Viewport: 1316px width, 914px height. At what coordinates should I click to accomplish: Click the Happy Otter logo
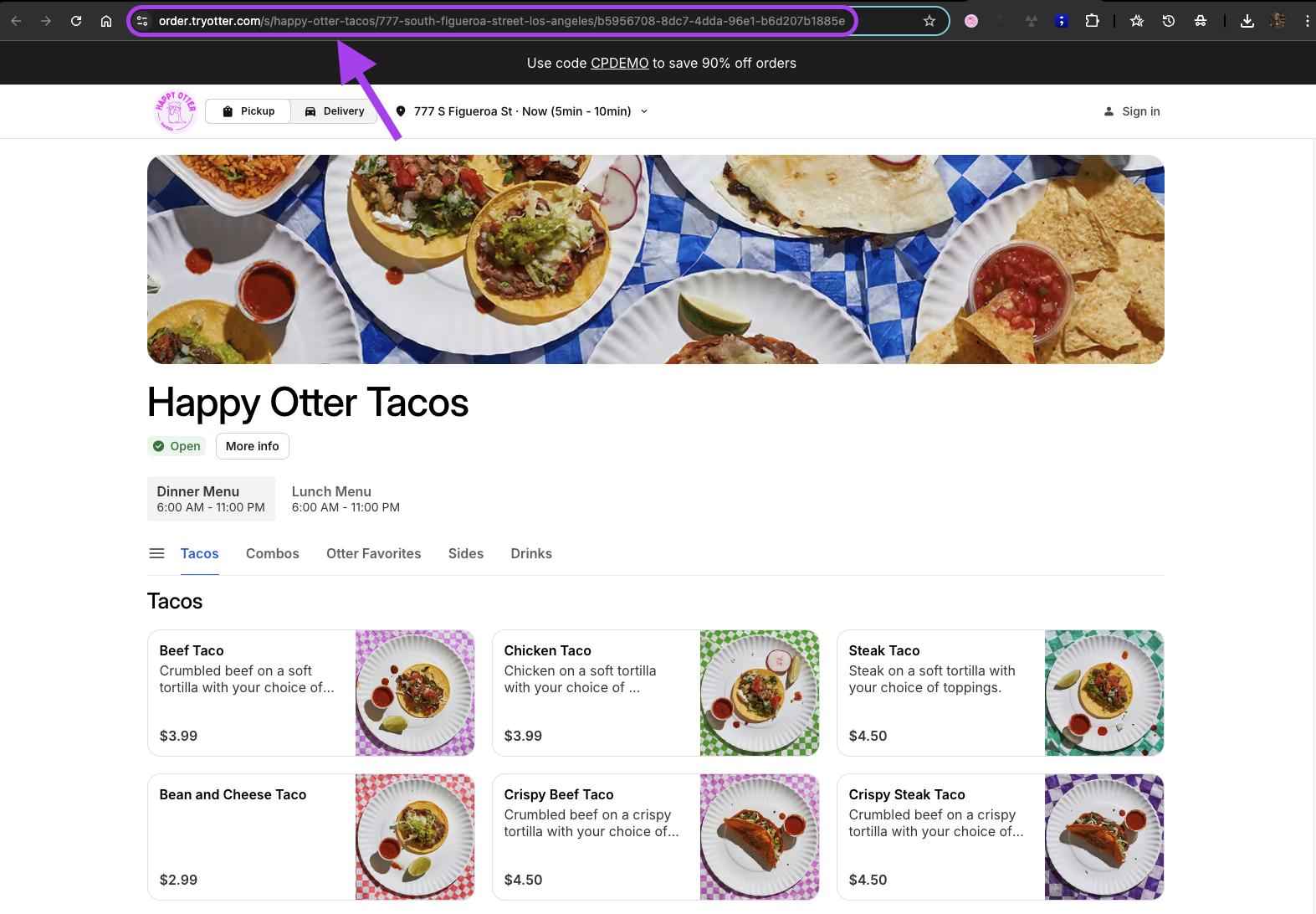(x=176, y=111)
